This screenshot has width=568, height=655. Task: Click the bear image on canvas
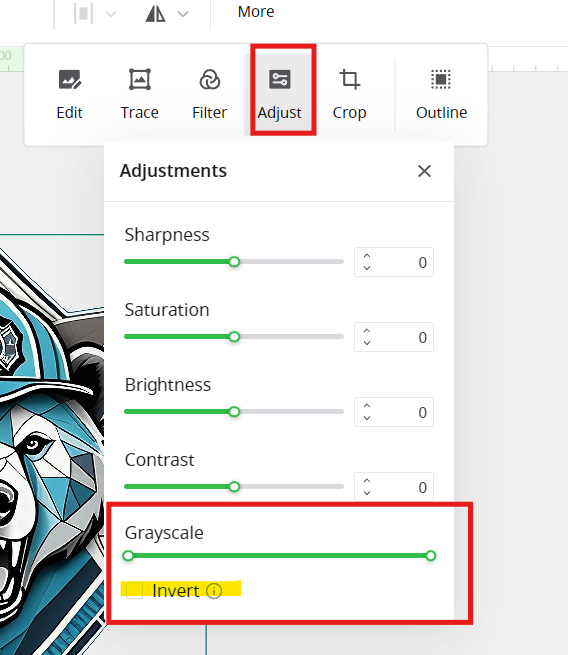coord(51,444)
